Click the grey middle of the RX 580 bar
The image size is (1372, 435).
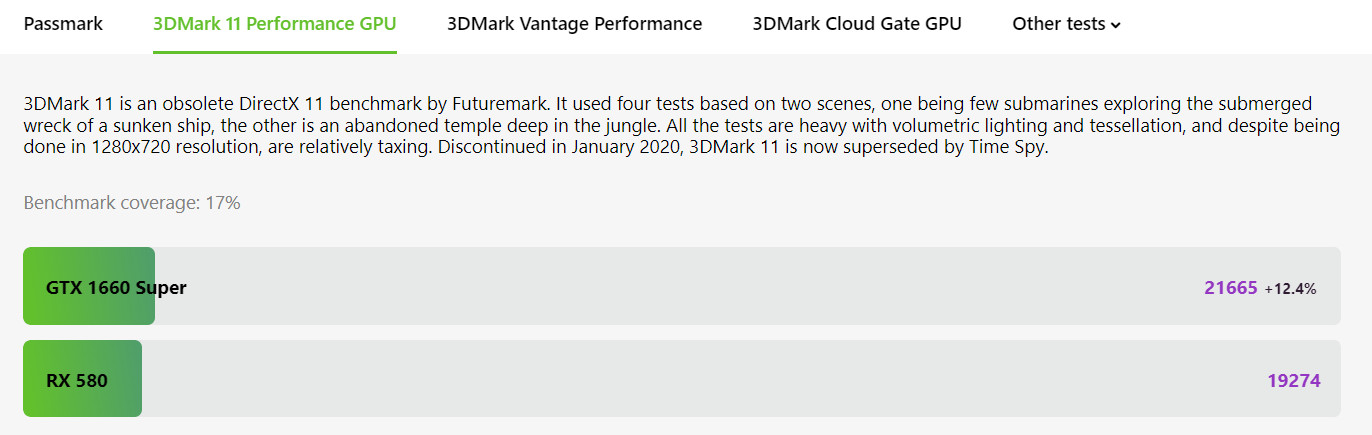point(680,379)
